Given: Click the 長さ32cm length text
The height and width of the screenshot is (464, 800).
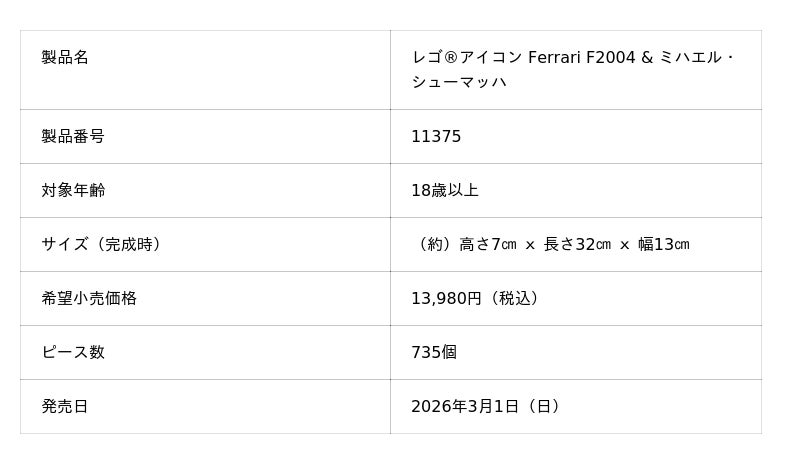Looking at the screenshot, I should (x=577, y=244).
